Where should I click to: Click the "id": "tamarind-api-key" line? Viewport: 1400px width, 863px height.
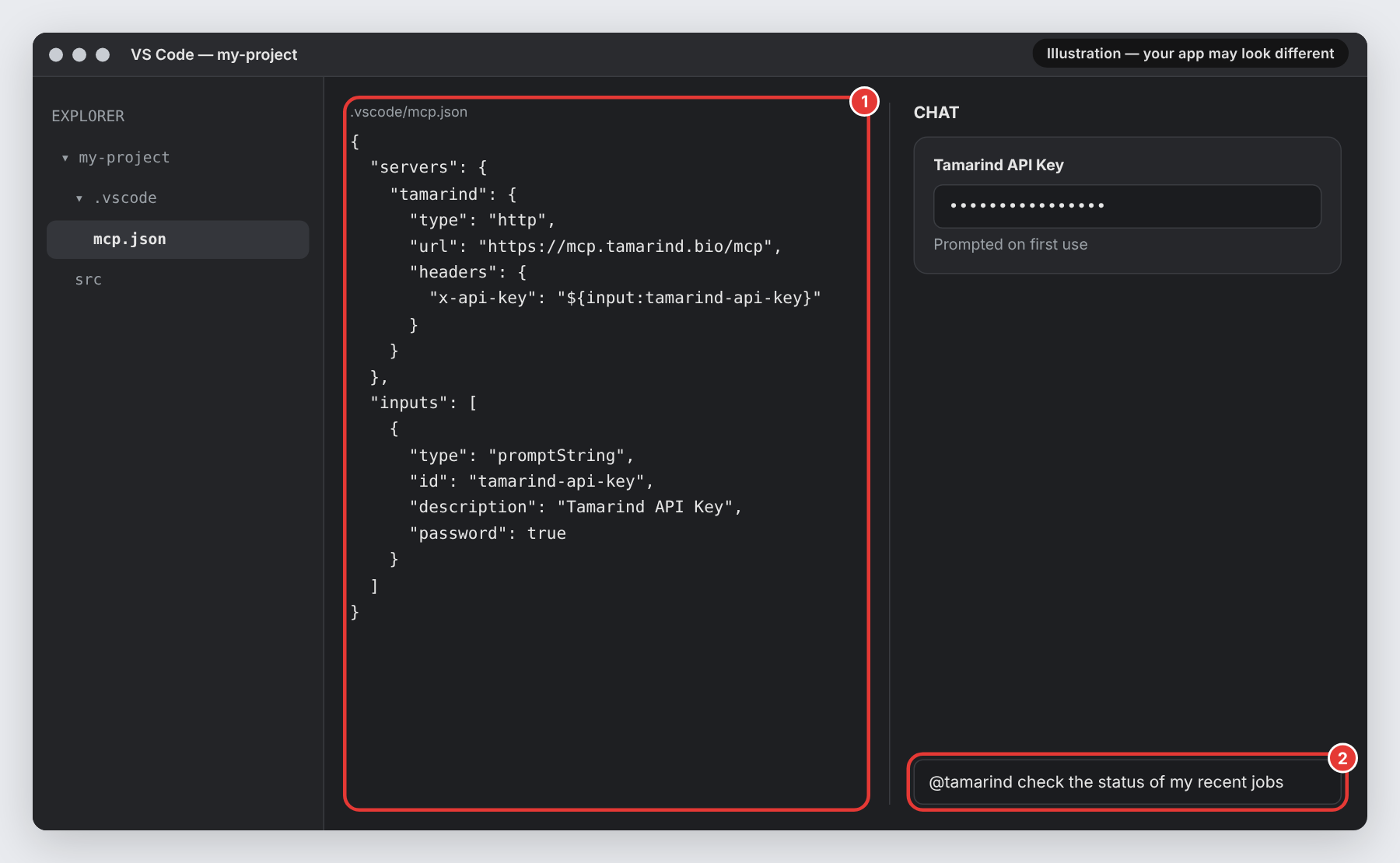click(x=531, y=481)
